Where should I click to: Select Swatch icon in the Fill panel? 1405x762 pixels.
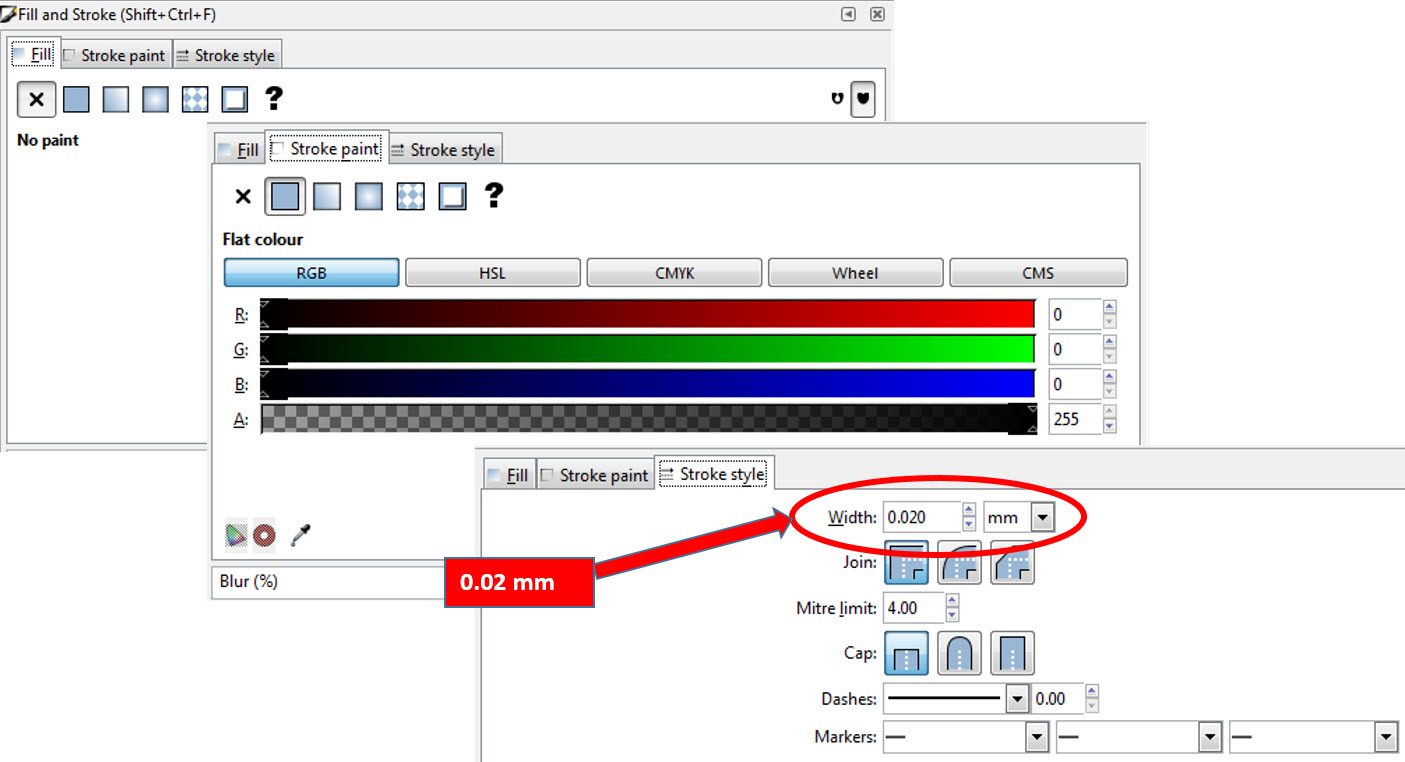pyautogui.click(x=234, y=99)
